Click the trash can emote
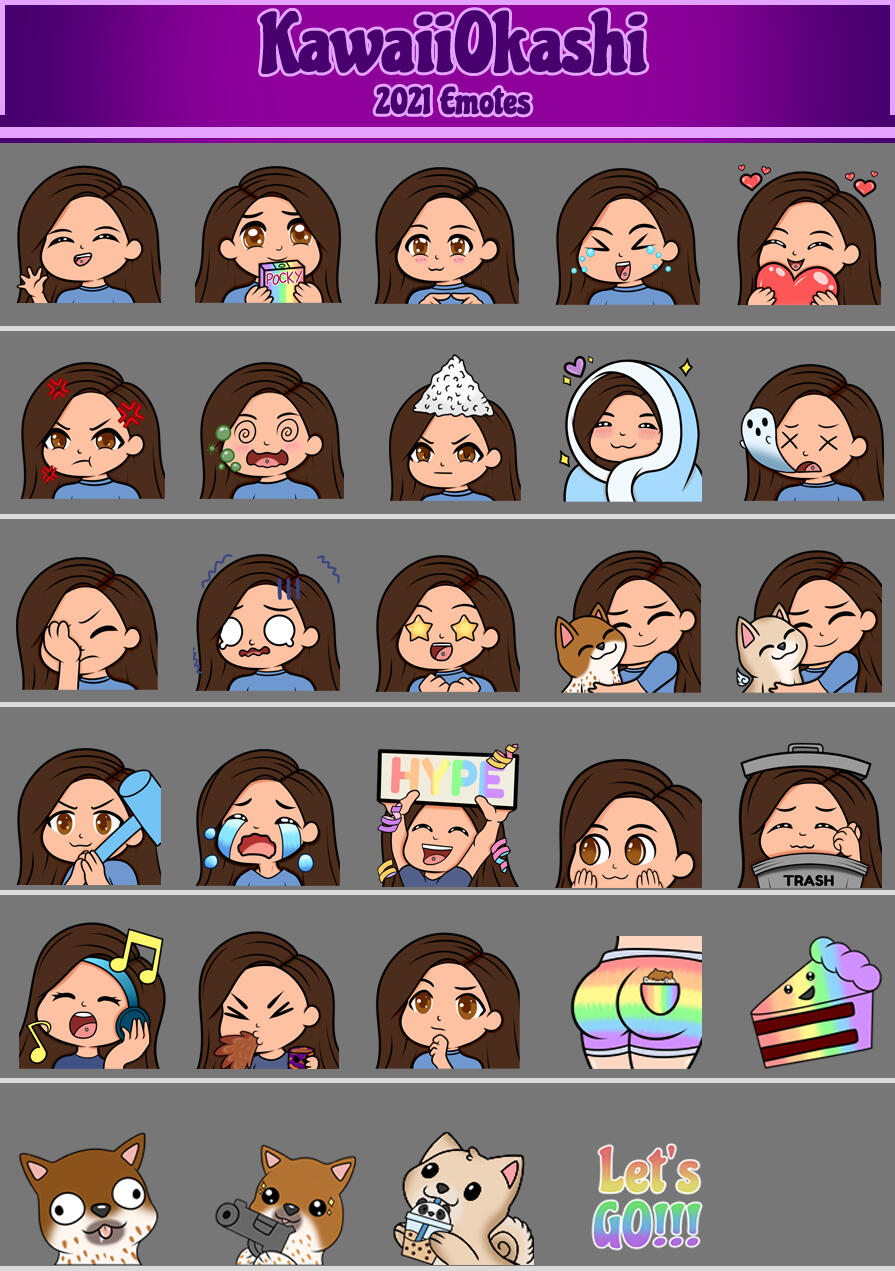This screenshot has height=1271, width=895. pyautogui.click(x=811, y=816)
